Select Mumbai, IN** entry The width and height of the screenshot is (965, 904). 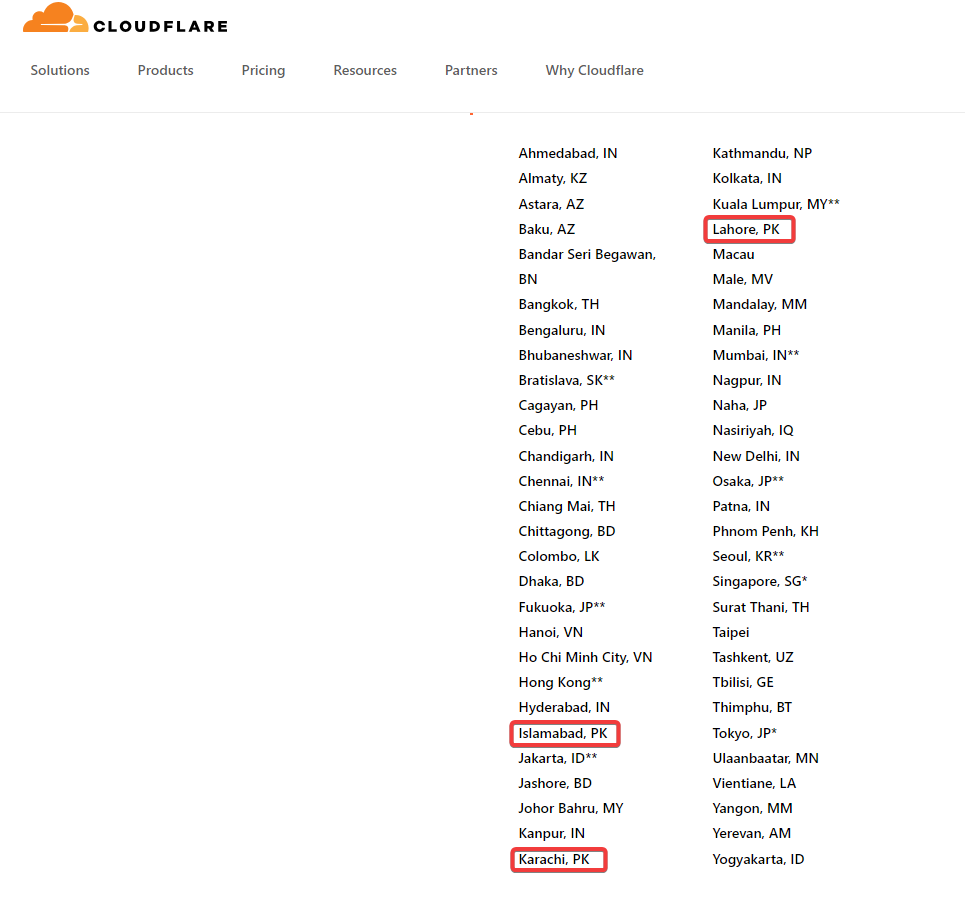756,356
